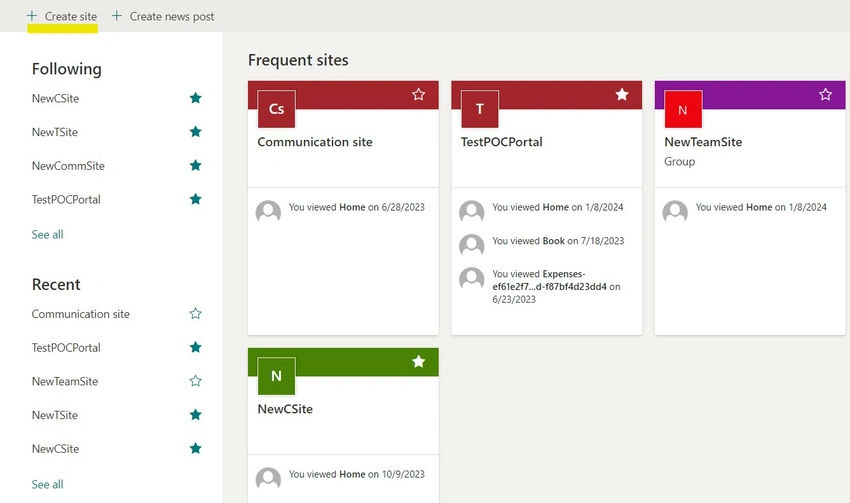Click Create news post
This screenshot has height=503, width=850.
pyautogui.click(x=163, y=16)
